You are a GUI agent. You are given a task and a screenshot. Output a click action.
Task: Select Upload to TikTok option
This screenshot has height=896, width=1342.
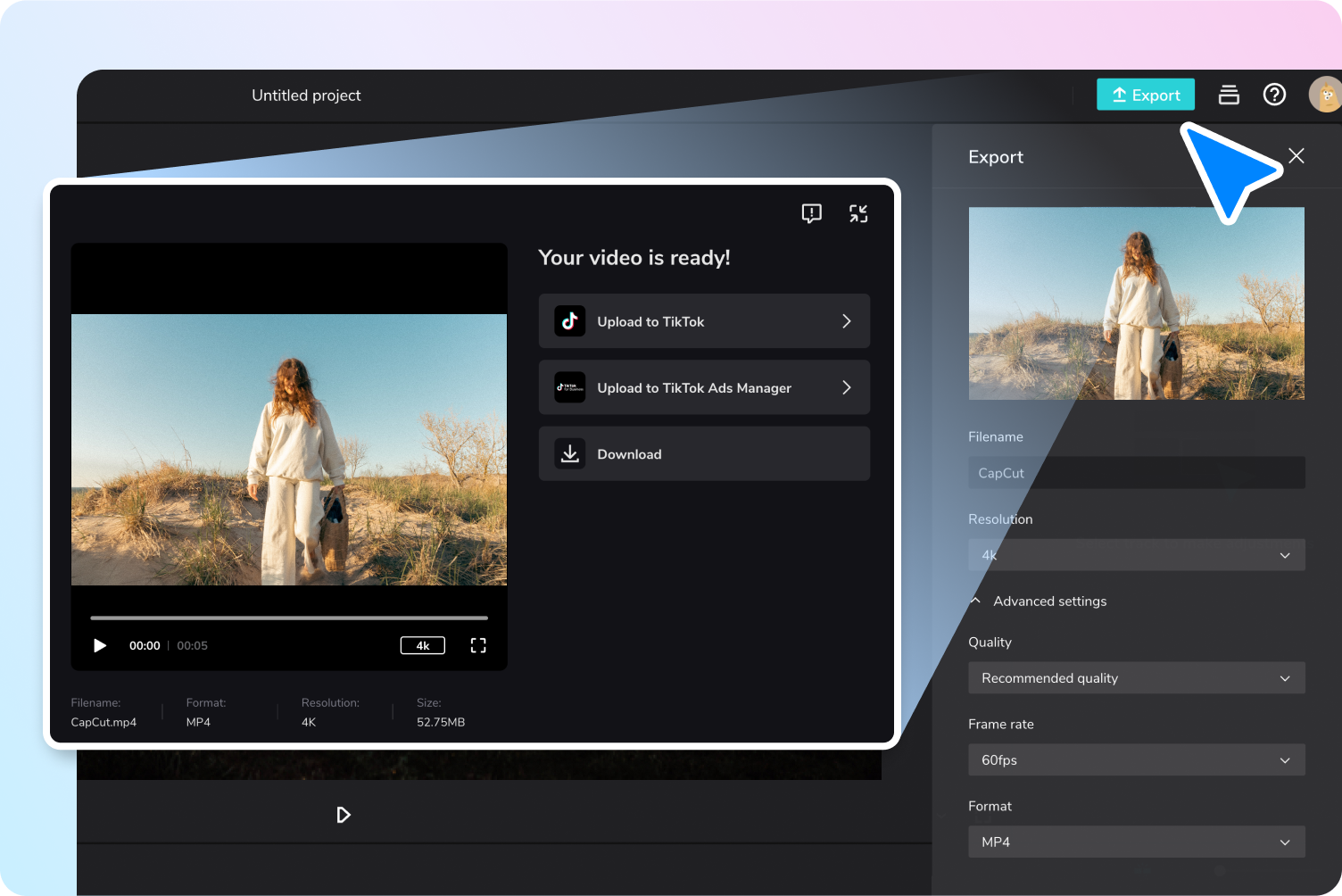[704, 321]
